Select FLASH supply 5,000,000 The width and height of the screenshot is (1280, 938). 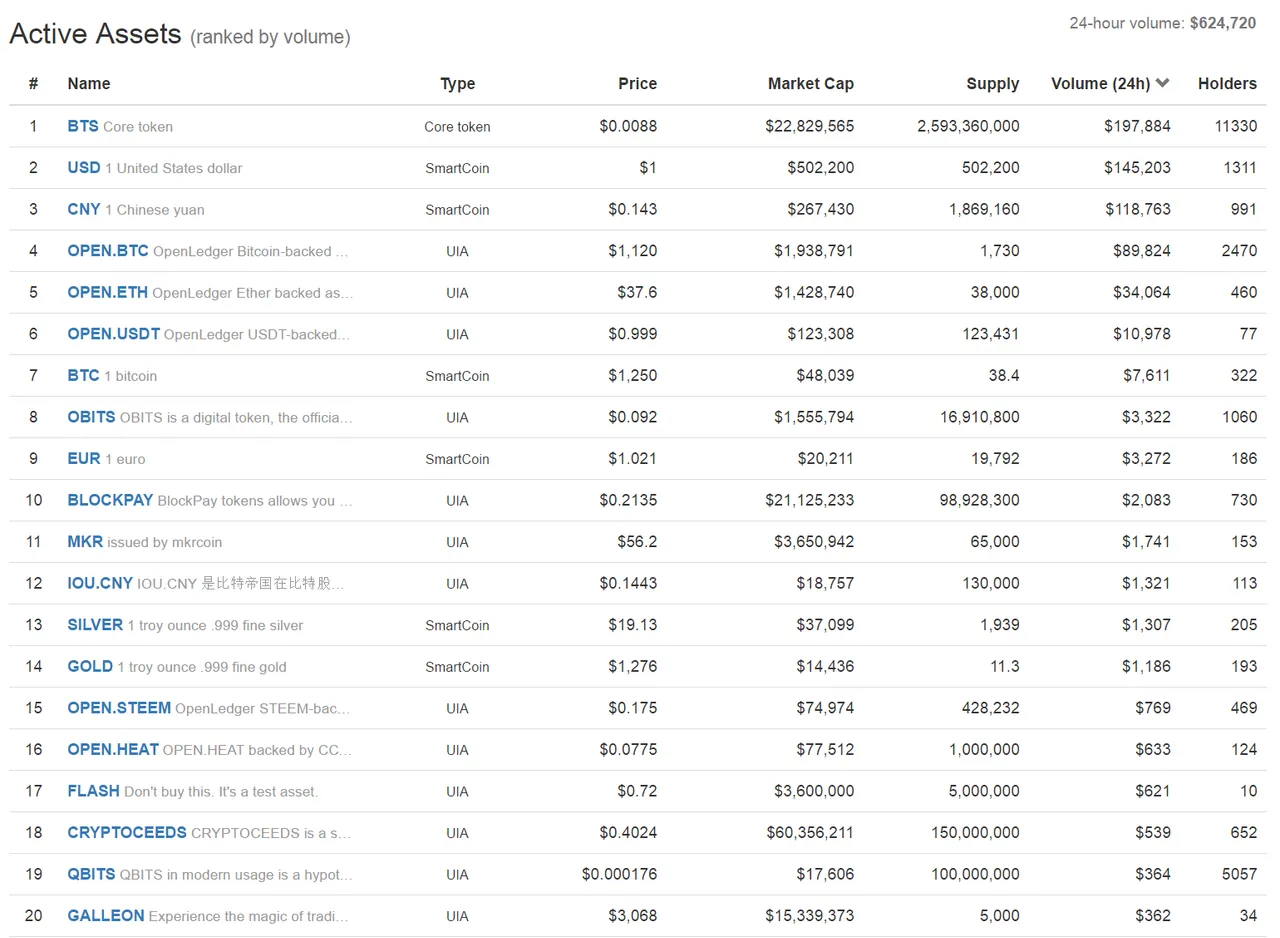click(984, 791)
